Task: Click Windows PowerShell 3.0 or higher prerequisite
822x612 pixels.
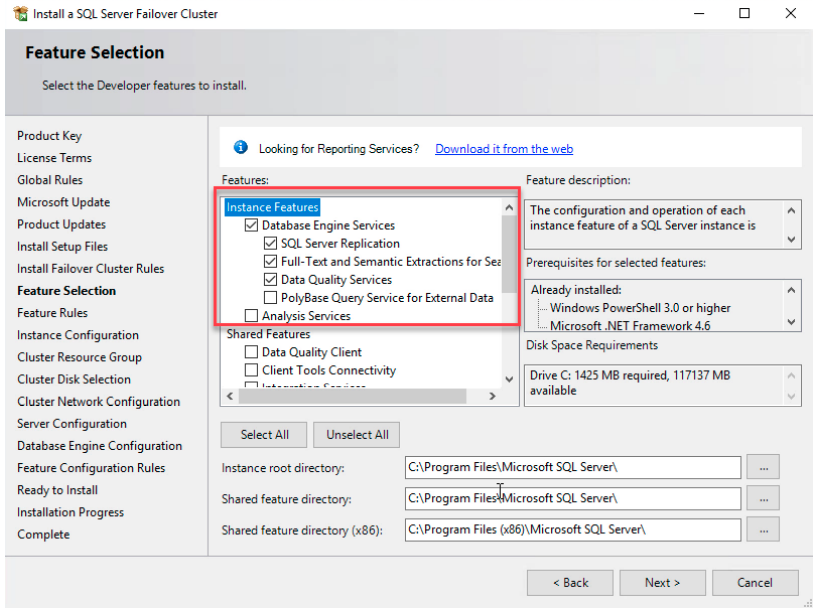Action: tap(640, 308)
